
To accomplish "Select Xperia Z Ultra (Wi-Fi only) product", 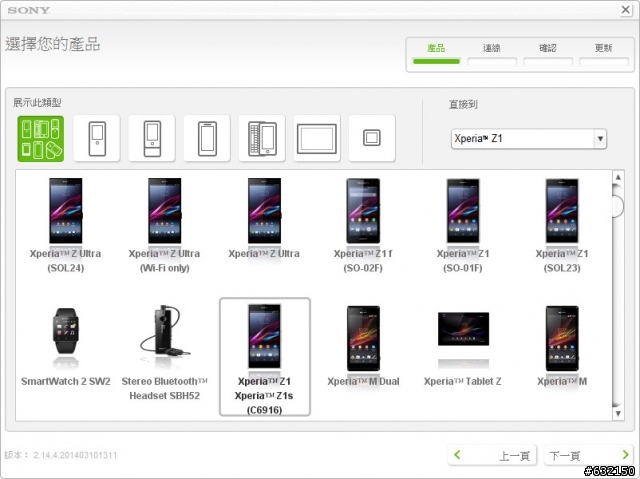I will click(x=164, y=225).
